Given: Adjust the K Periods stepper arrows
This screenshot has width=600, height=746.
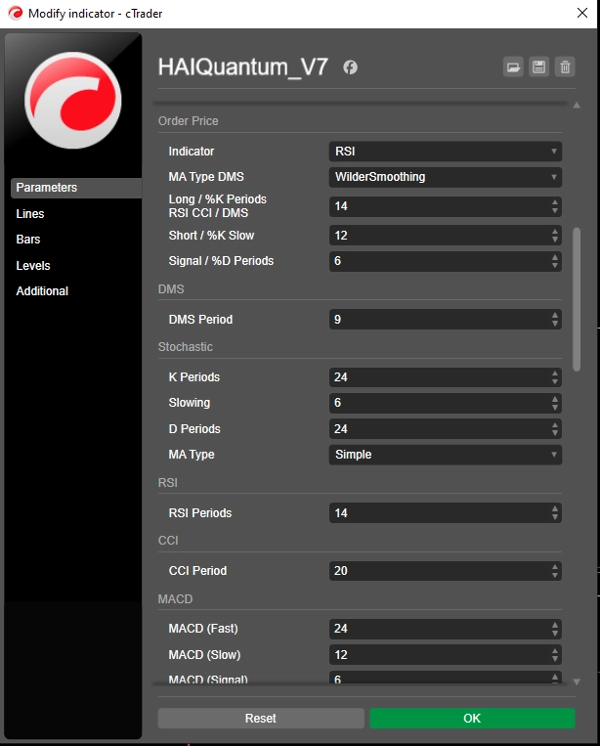Looking at the screenshot, I should (x=555, y=377).
